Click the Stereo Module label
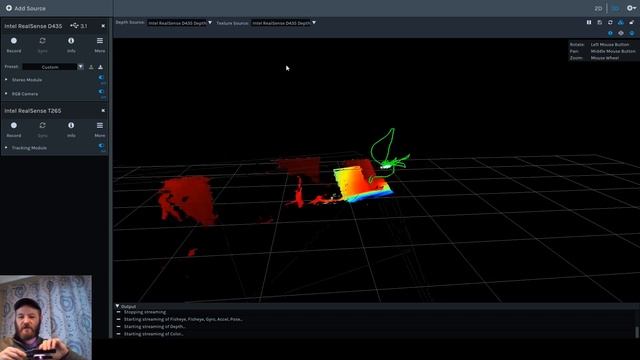 27,80
